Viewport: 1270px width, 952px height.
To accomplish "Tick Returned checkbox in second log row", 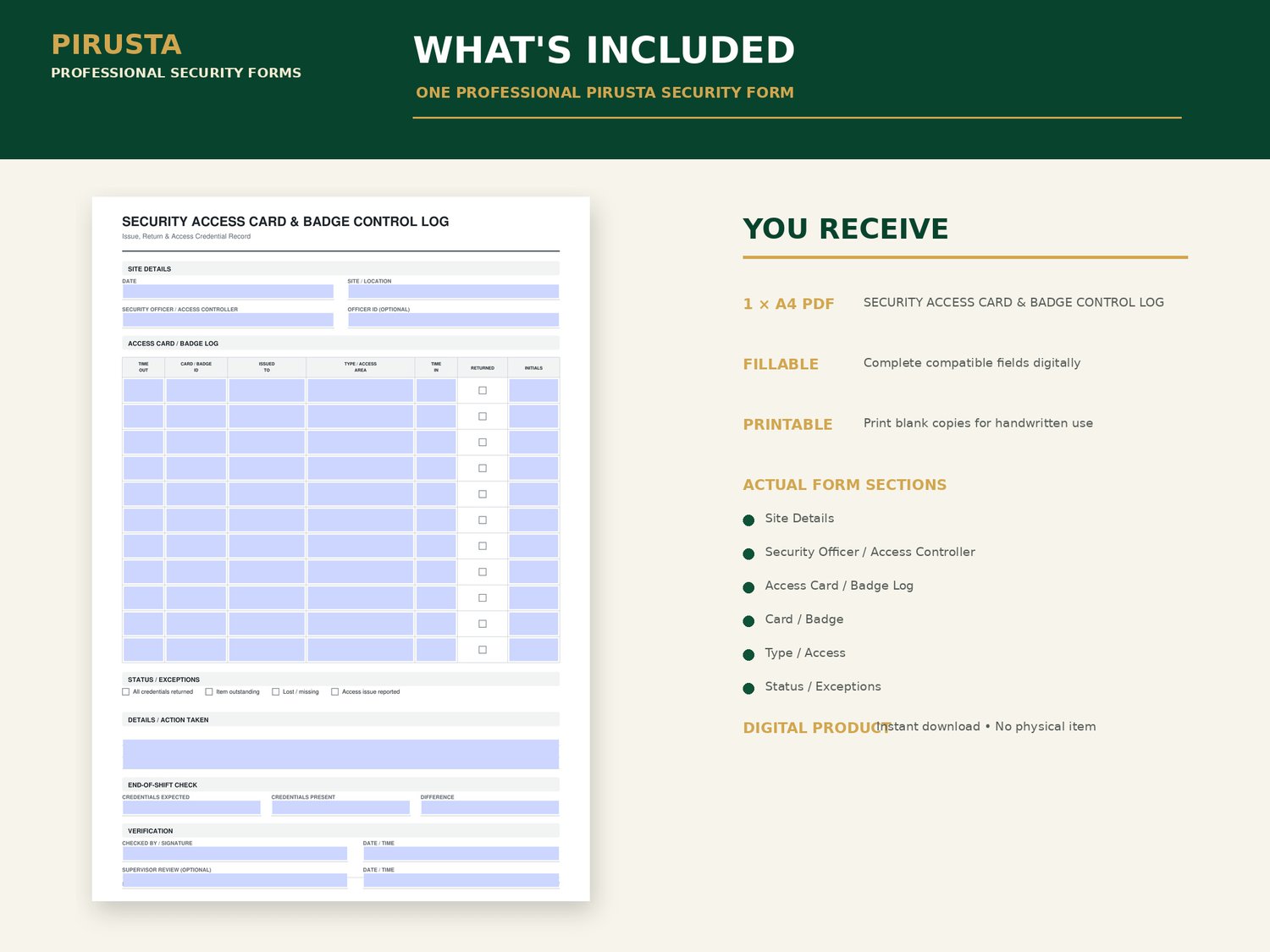I will 483,416.
